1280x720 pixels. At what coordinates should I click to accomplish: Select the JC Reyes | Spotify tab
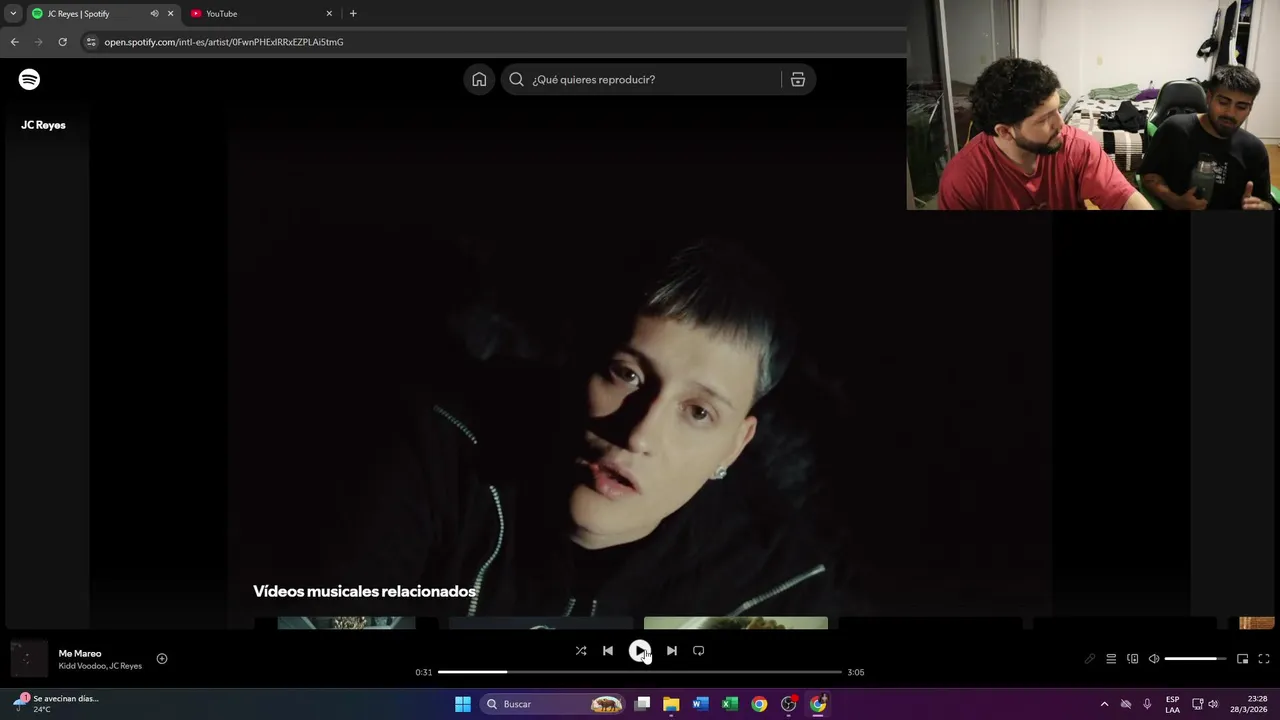click(x=78, y=14)
